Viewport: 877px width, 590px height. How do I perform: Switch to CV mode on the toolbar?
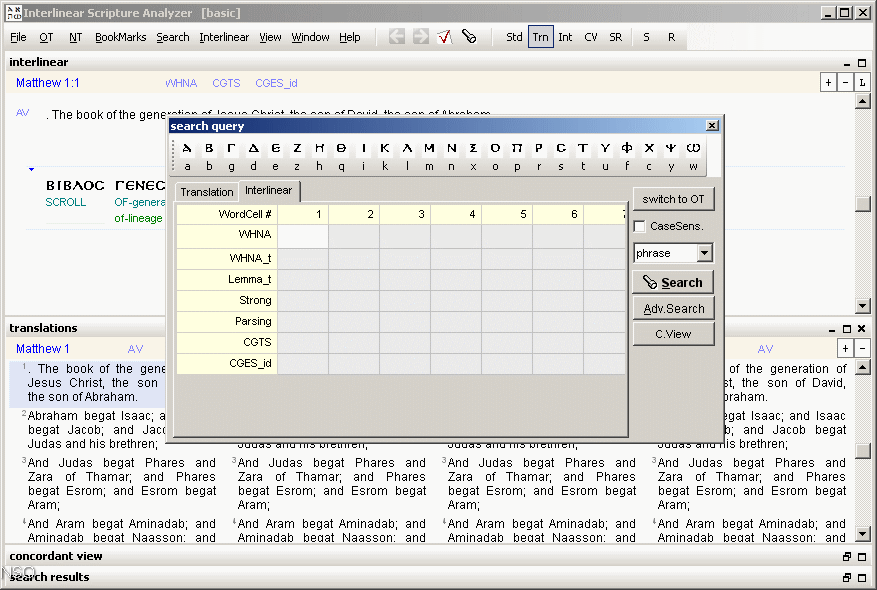[590, 36]
